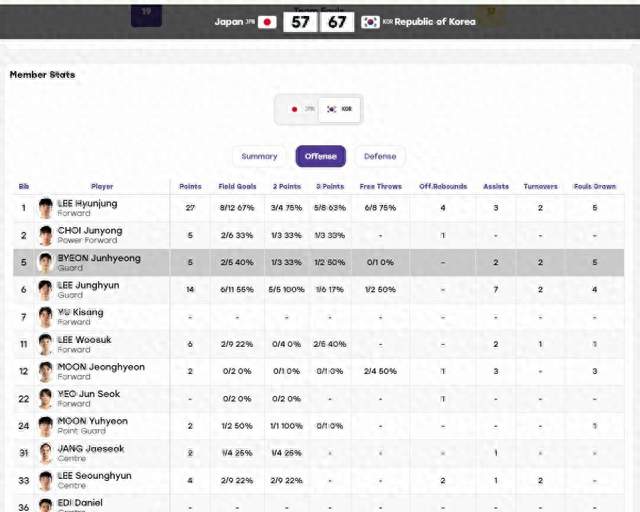Viewport: 640px width, 512px height.
Task: Sort by Points column header
Action: coord(190,187)
